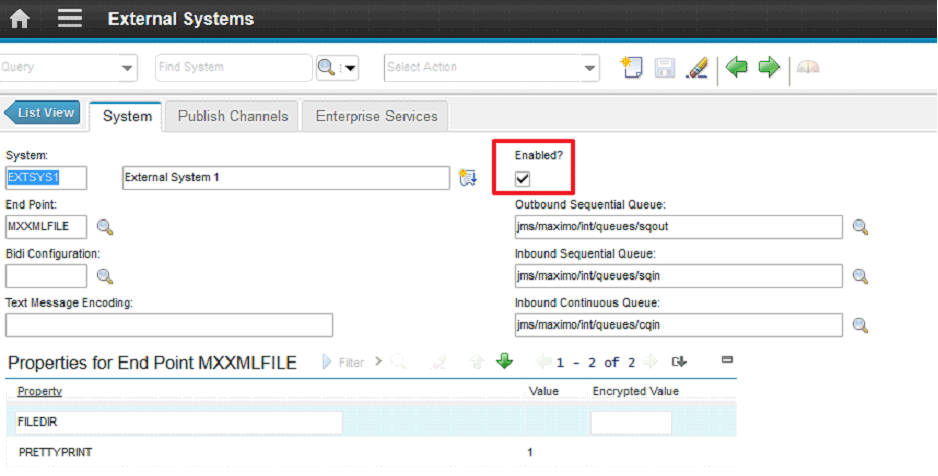Collapse the Properties table section
The image size is (938, 476).
(x=727, y=360)
